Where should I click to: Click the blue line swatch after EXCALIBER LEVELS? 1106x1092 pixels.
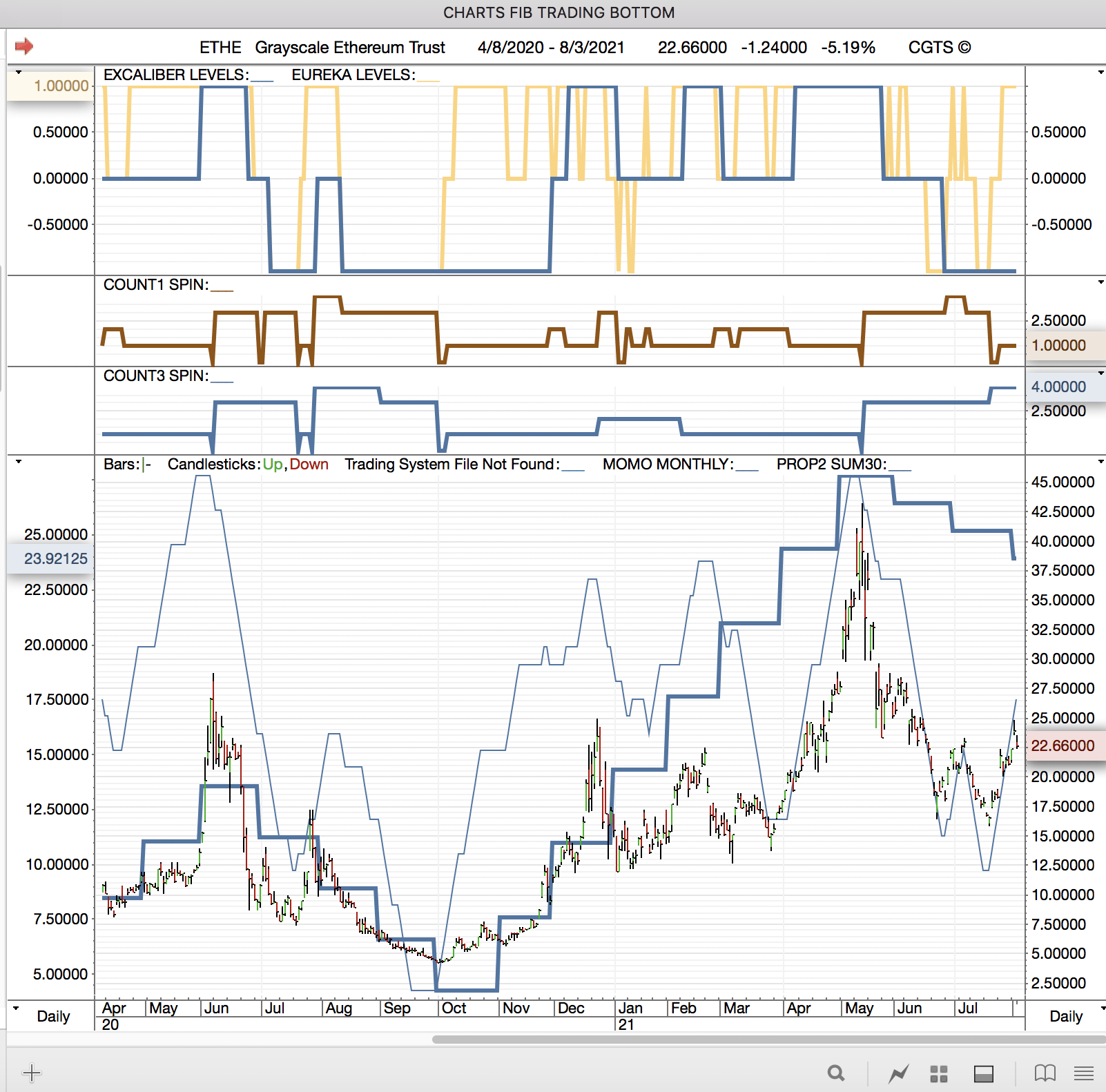tap(262, 80)
